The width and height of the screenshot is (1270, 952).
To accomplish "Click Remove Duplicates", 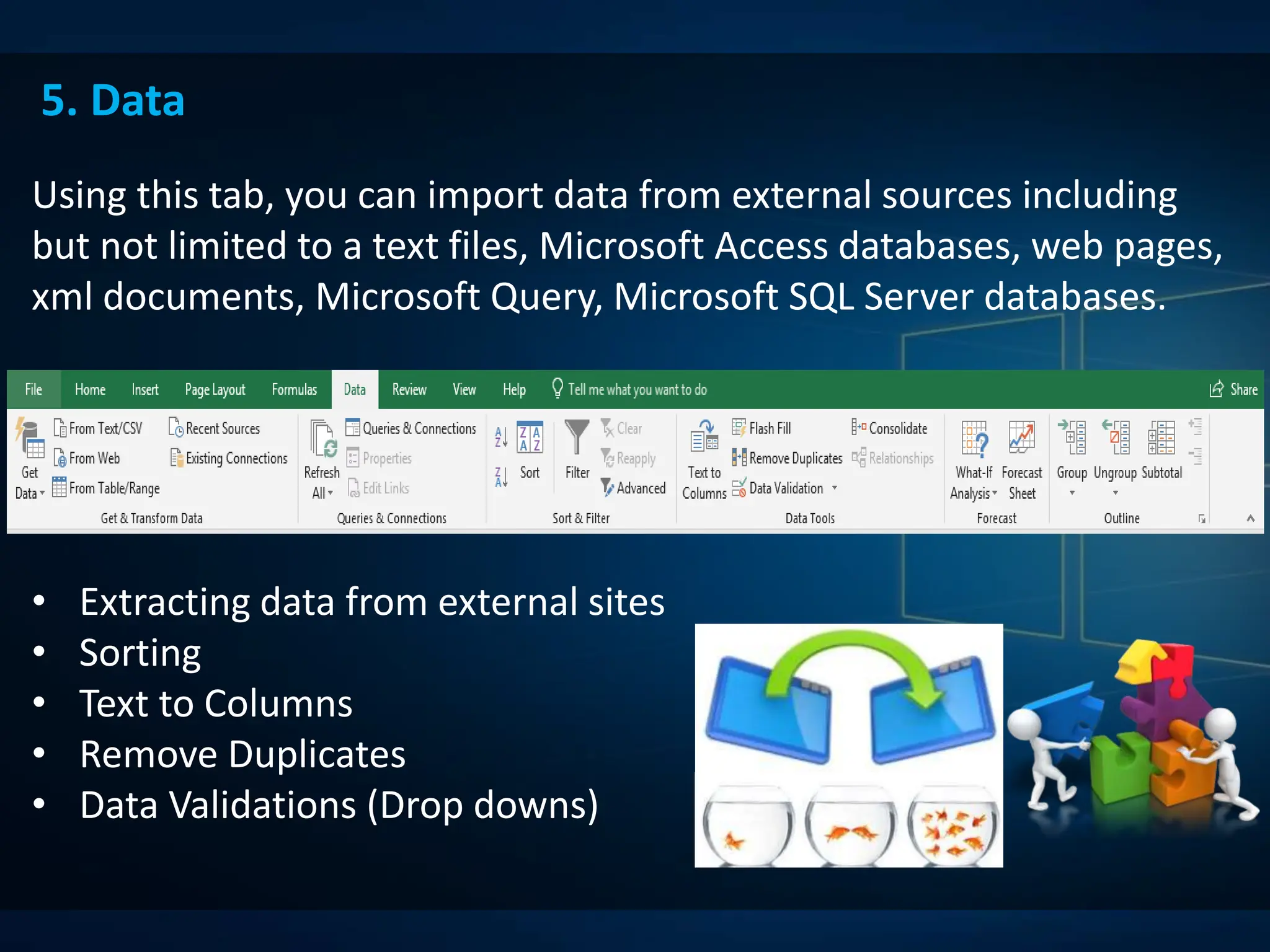I will (787, 458).
